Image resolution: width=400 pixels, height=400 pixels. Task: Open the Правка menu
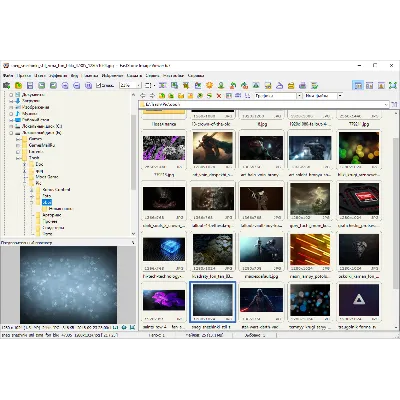(24, 76)
